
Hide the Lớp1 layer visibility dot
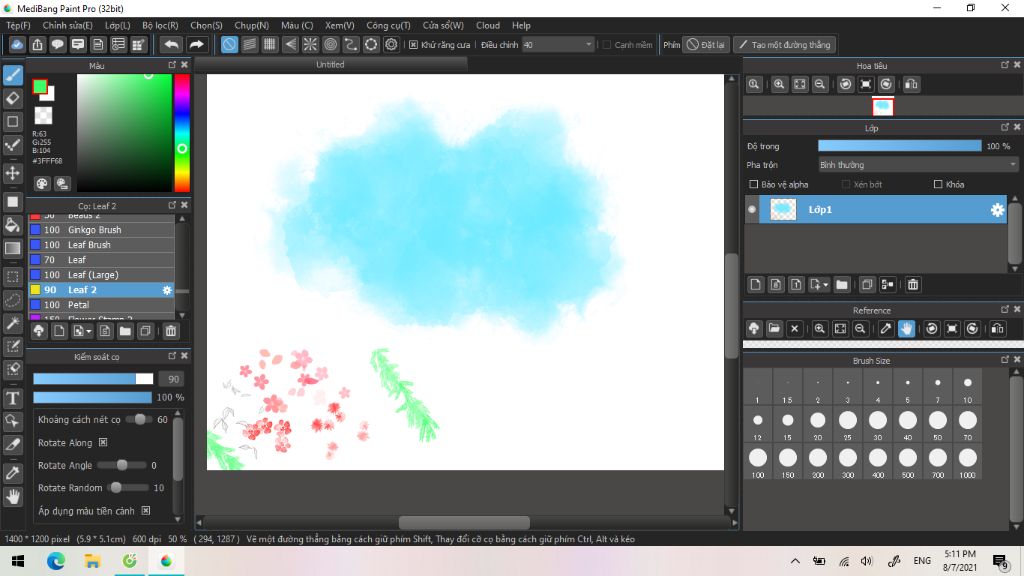752,210
